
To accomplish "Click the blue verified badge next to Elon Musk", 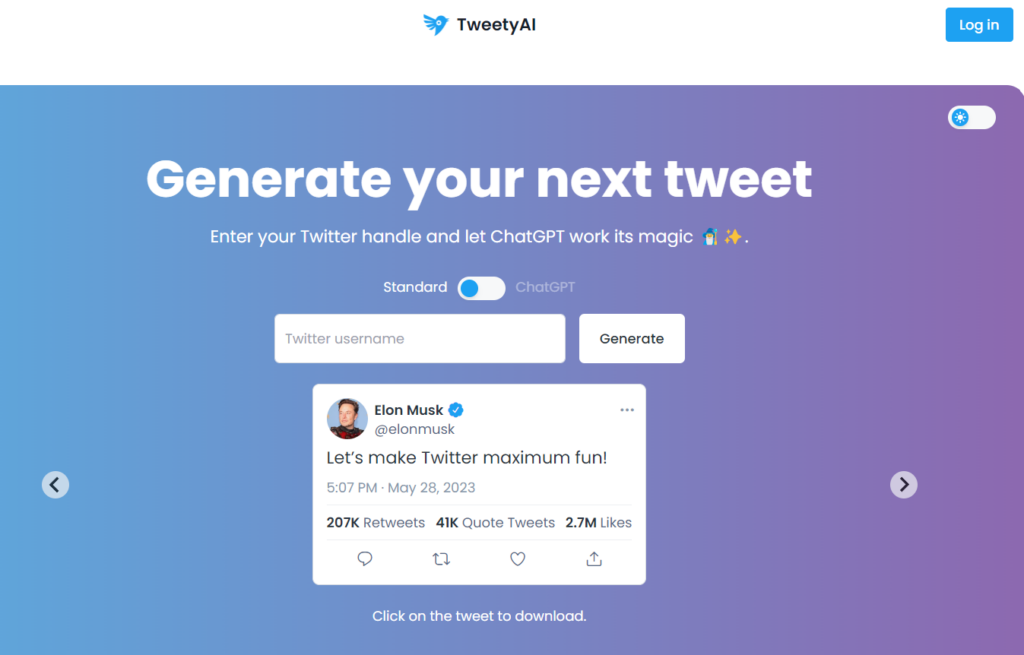I will click(456, 409).
